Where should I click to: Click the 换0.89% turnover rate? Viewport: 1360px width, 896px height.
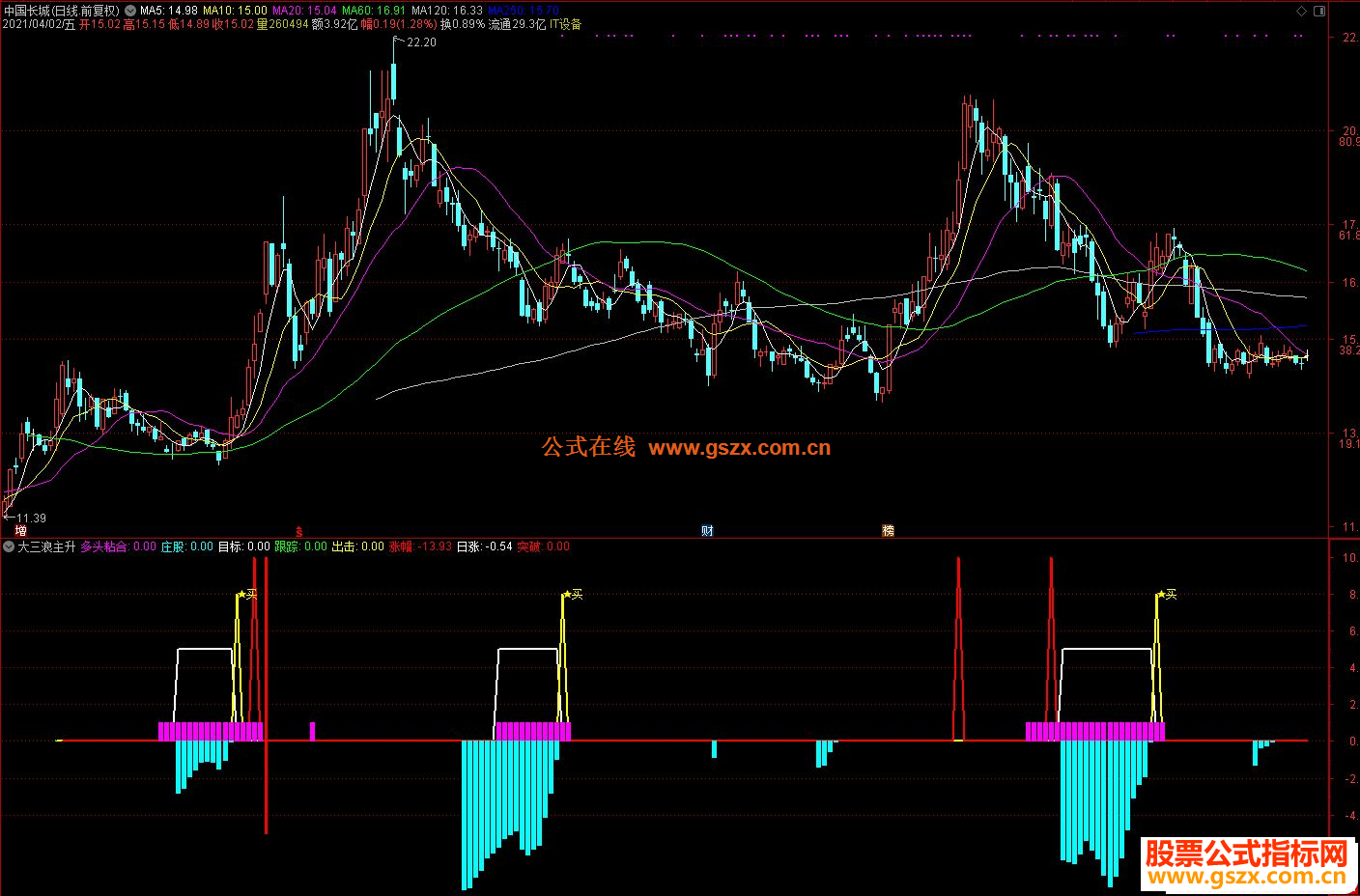tap(463, 24)
